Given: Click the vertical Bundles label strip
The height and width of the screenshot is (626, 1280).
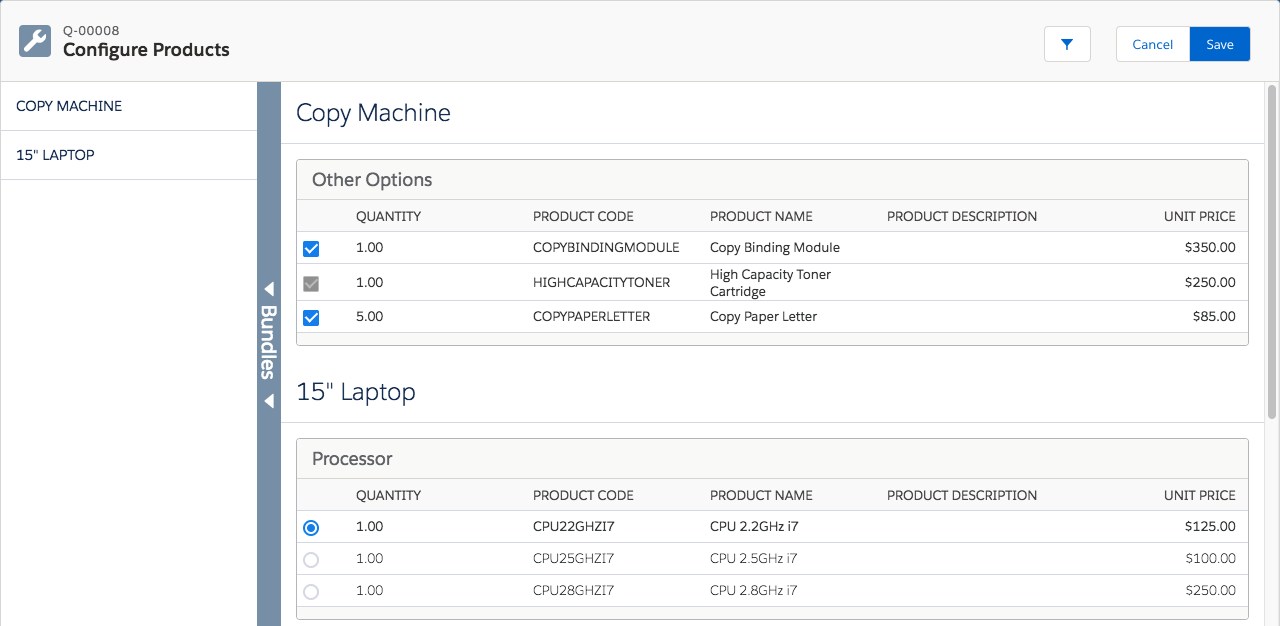Looking at the screenshot, I should (269, 342).
